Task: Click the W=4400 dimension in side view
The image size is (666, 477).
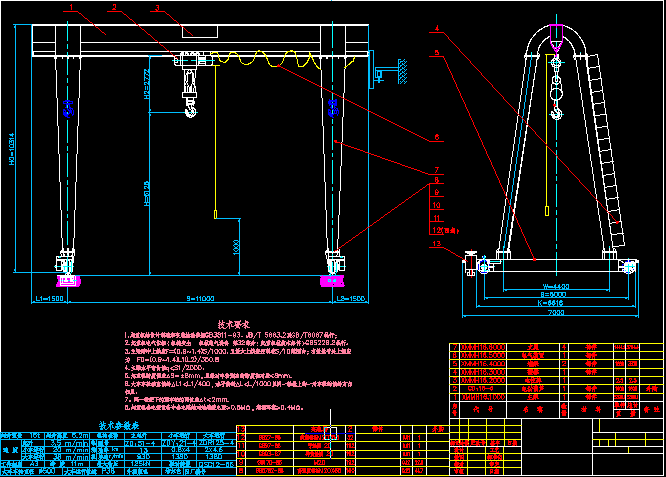Action: click(556, 283)
